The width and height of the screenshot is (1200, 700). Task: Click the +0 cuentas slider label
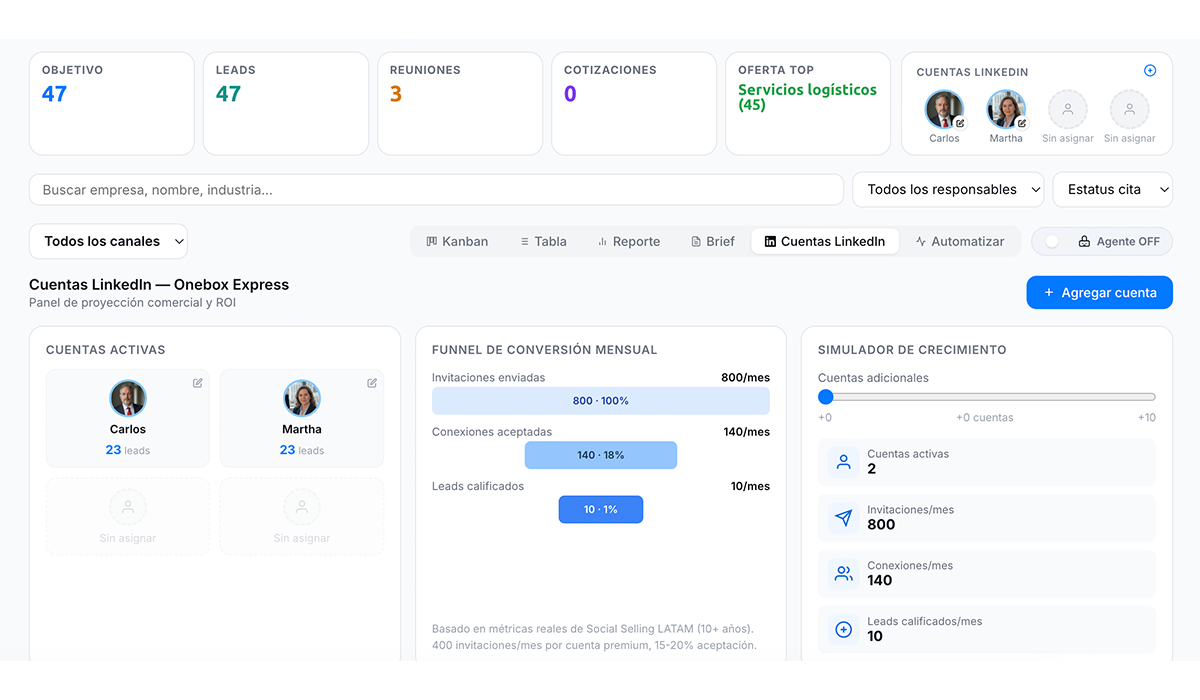coord(985,418)
